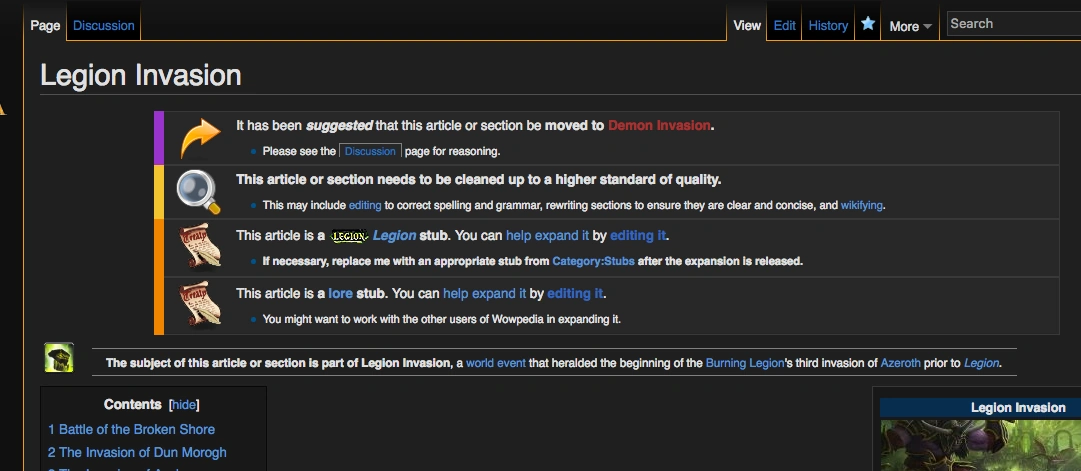Click the Legion Invasion infobox image
The width and height of the screenshot is (1081, 471).
(x=980, y=445)
